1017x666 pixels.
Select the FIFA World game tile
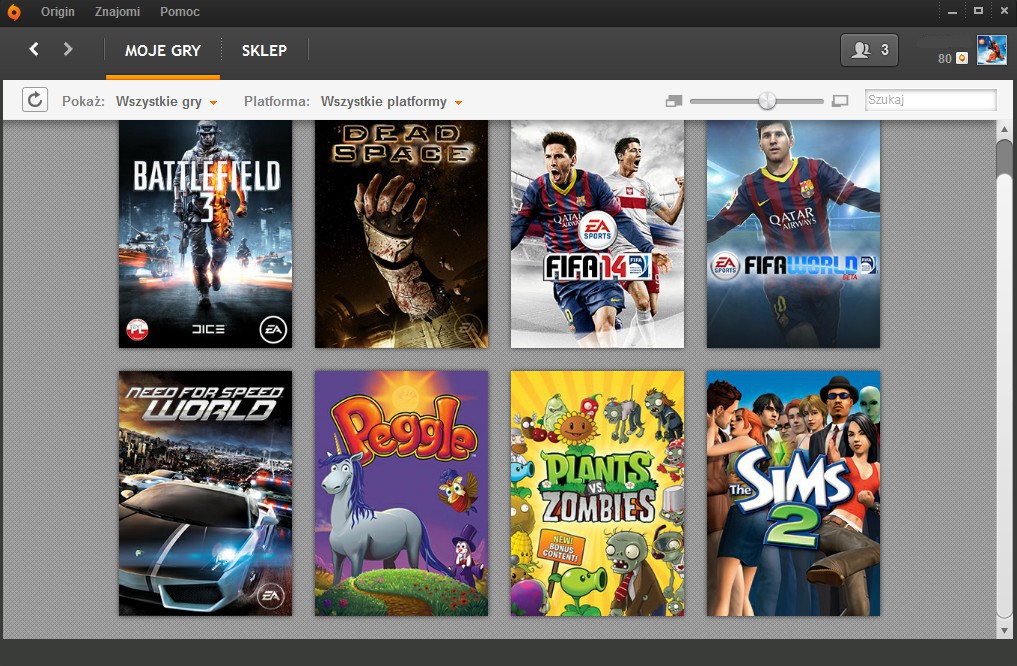pyautogui.click(x=793, y=234)
